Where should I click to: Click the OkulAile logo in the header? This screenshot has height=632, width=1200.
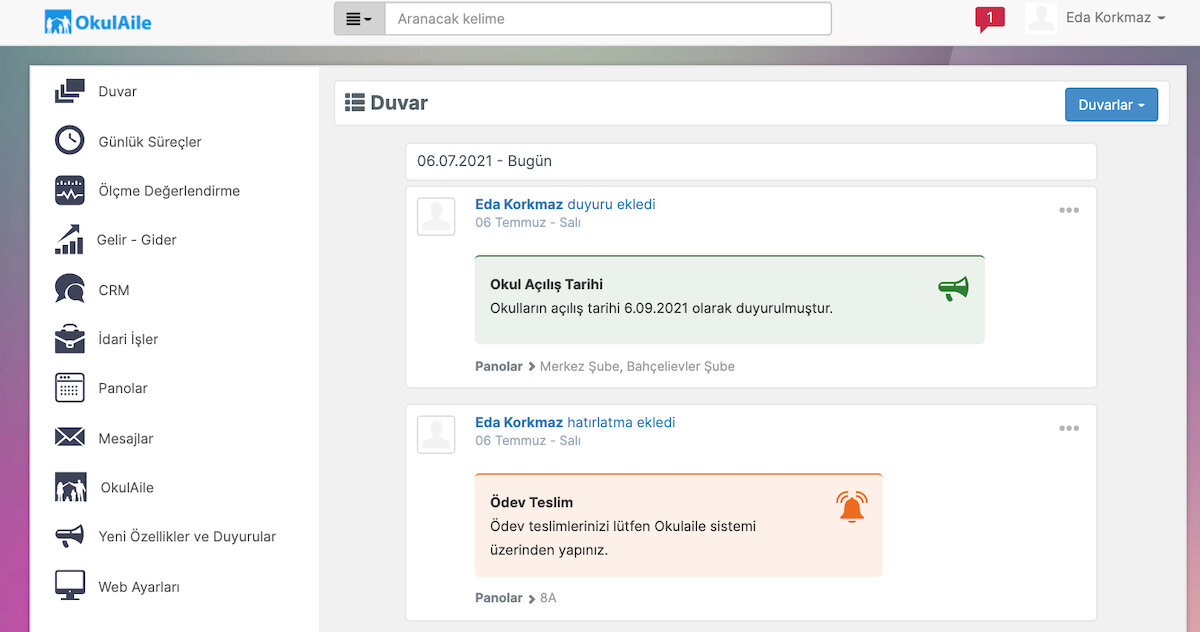[98, 22]
